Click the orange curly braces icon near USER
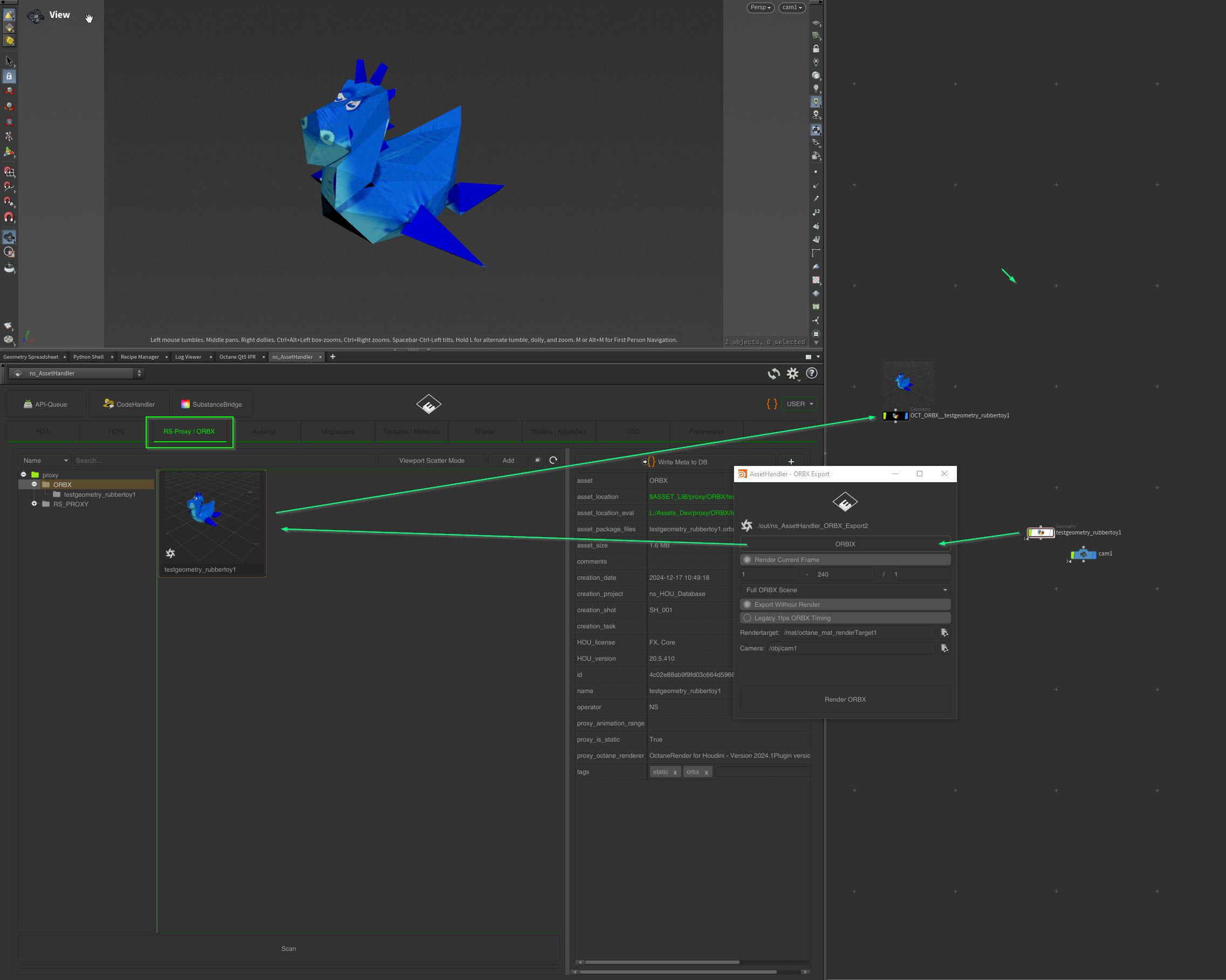The height and width of the screenshot is (980, 1226). tap(772, 404)
